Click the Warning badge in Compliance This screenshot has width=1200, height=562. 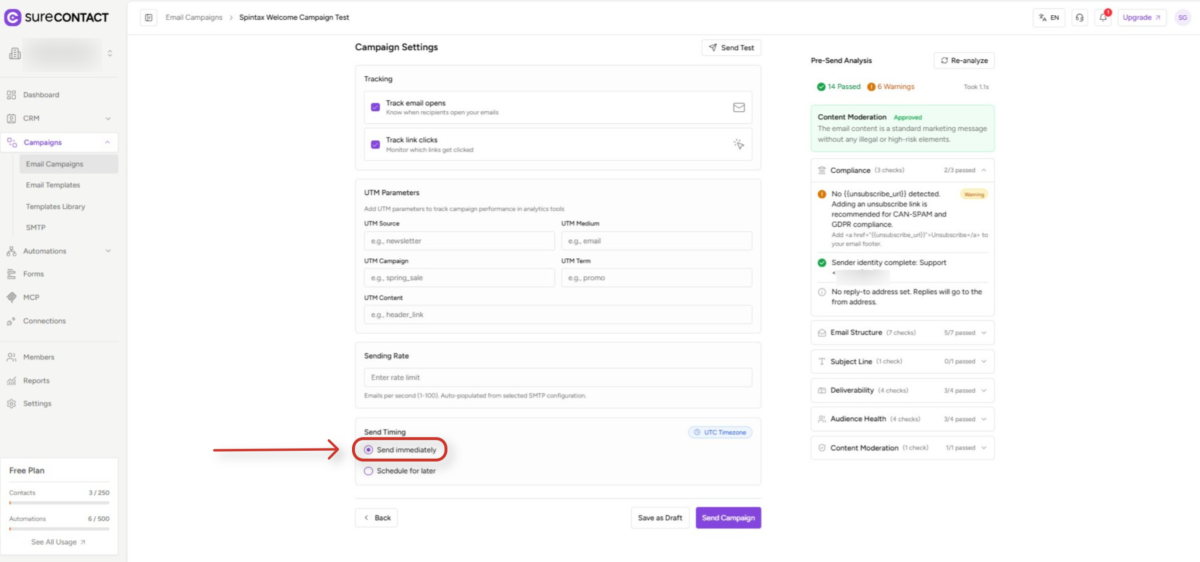pos(973,194)
